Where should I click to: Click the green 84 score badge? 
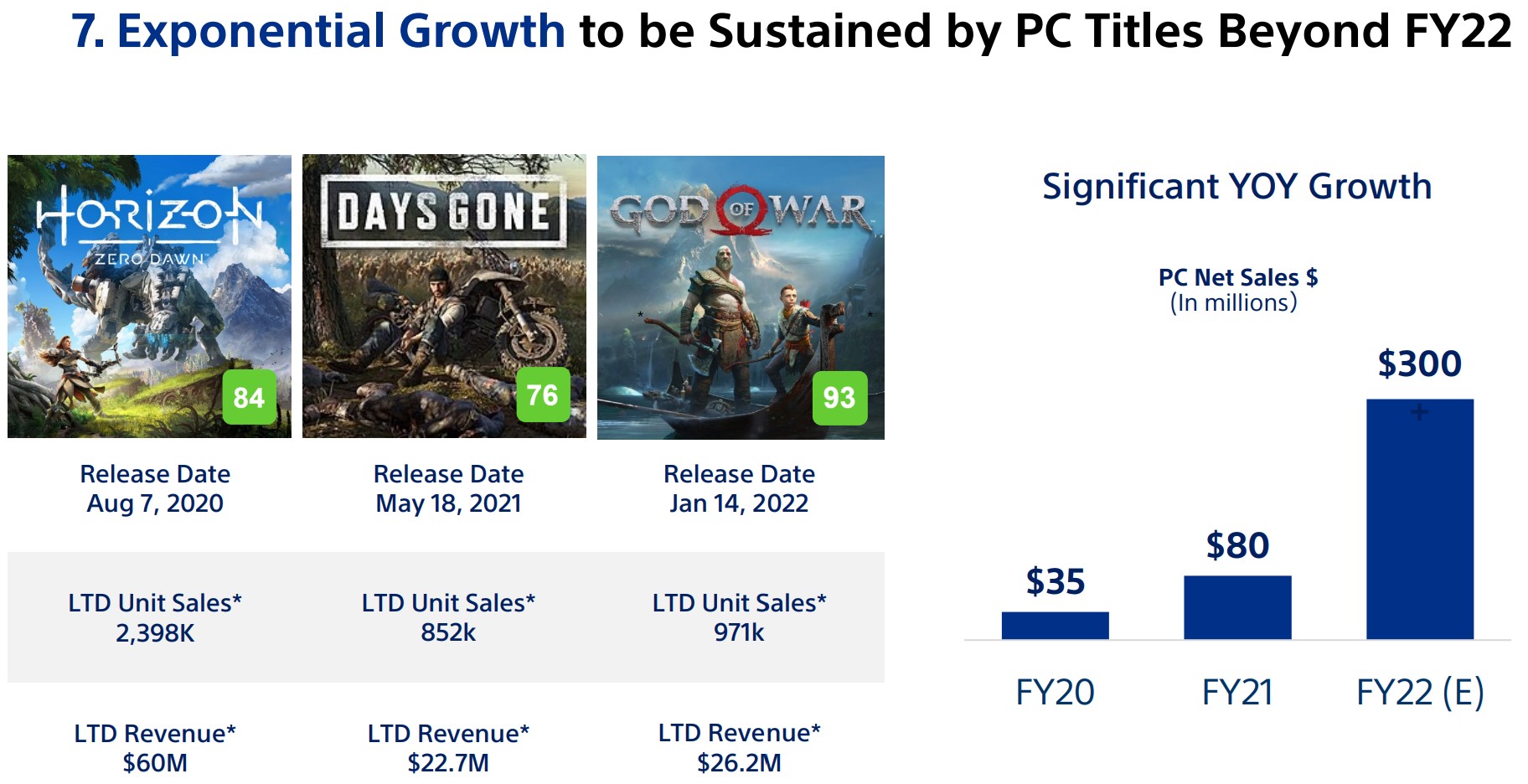click(x=249, y=397)
